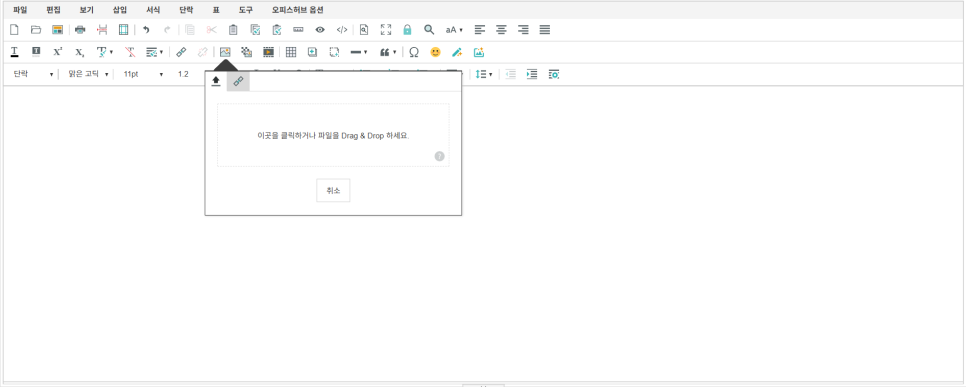The width and height of the screenshot is (966, 387).
Task: Open the 서식 menu
Action: 153,10
